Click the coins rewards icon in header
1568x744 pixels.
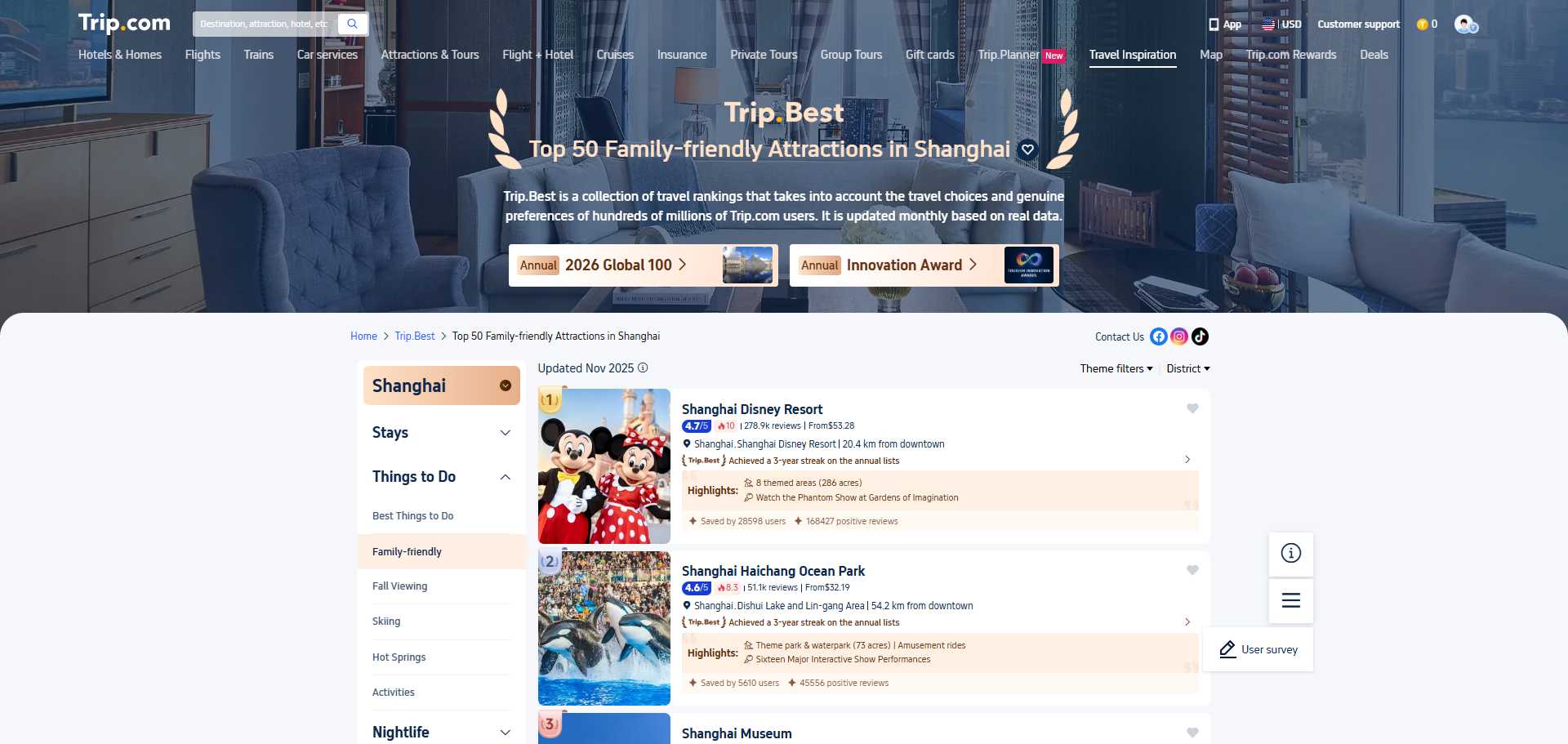(x=1424, y=25)
